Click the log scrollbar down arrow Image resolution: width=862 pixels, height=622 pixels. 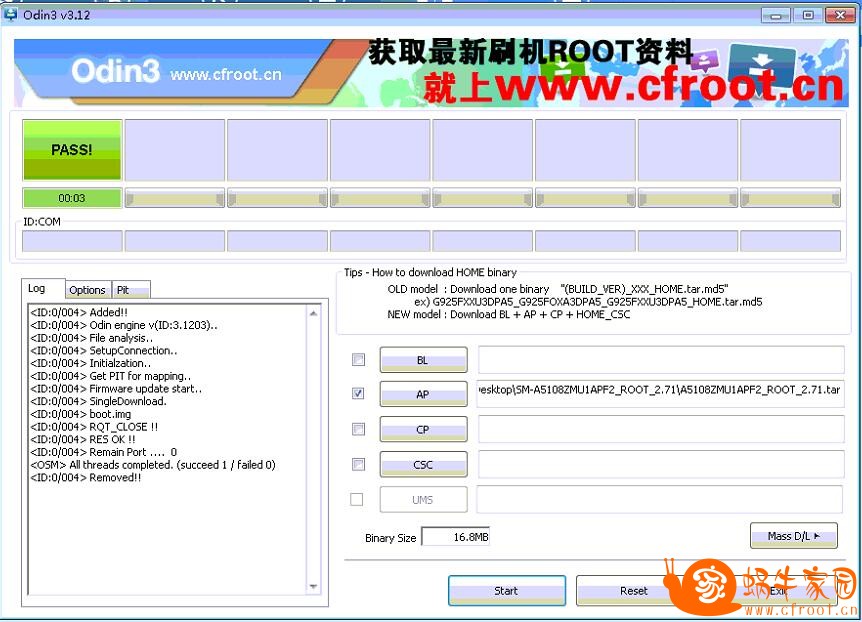[x=313, y=586]
